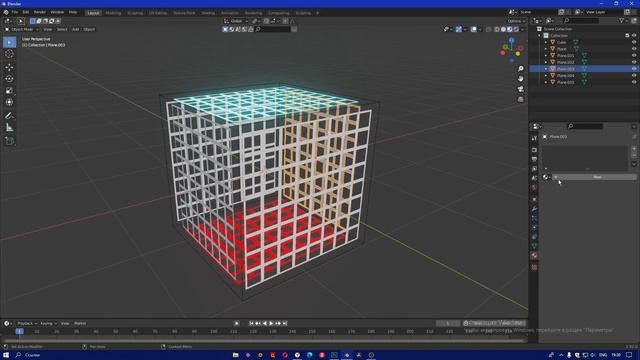Click the New material button
Viewport: 640px width, 360px height.
(594, 177)
